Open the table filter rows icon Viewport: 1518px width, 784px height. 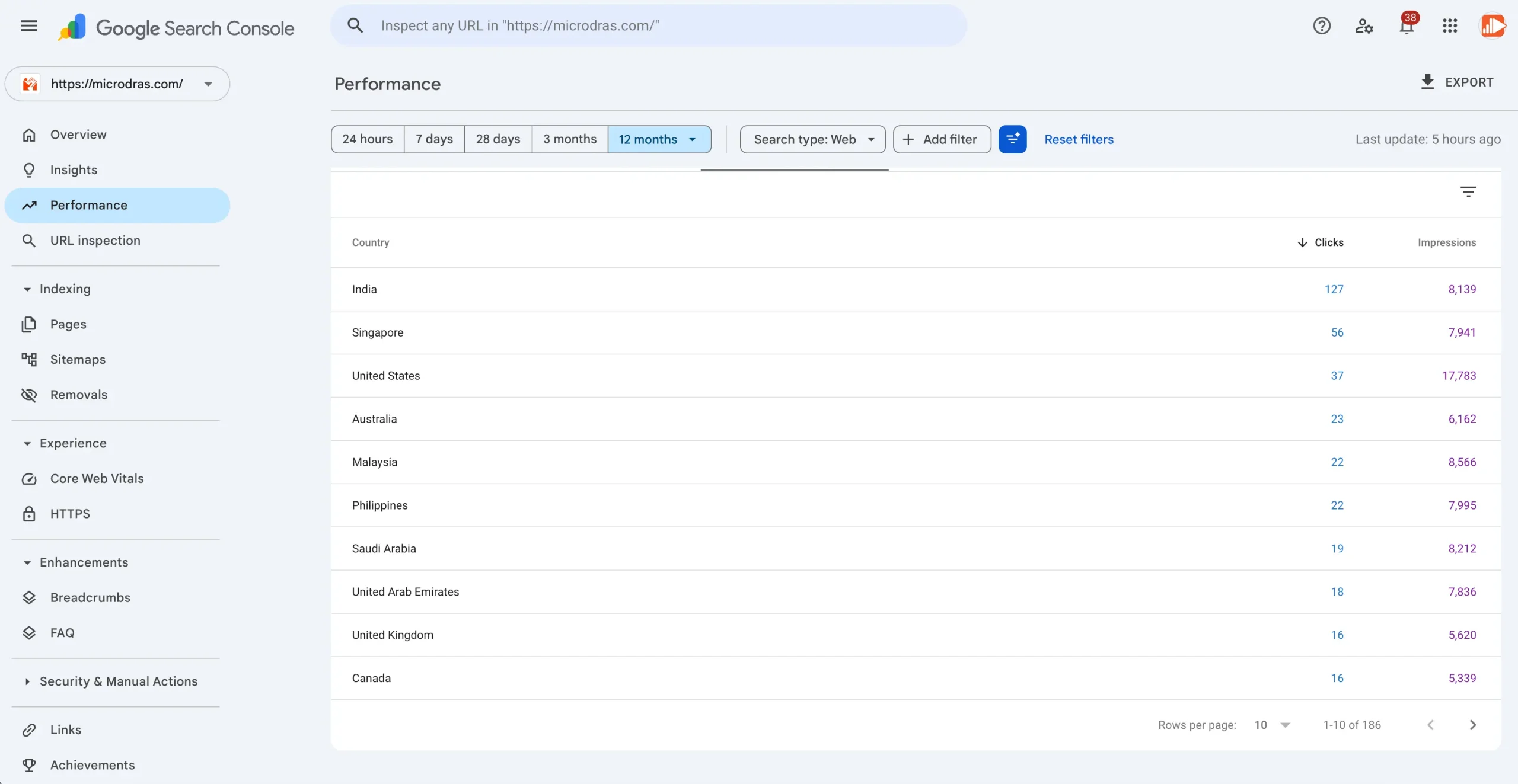1468,191
